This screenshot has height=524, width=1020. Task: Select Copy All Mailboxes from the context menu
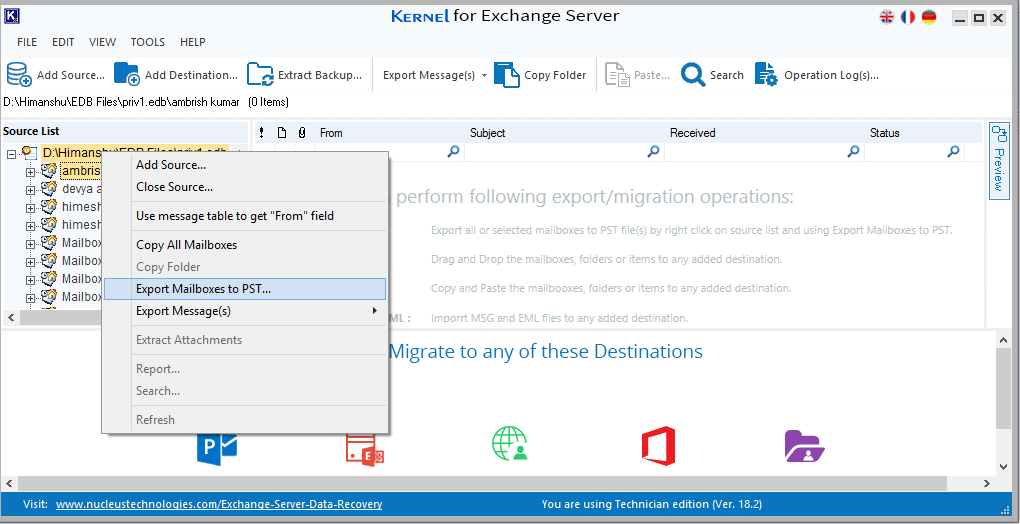[186, 245]
